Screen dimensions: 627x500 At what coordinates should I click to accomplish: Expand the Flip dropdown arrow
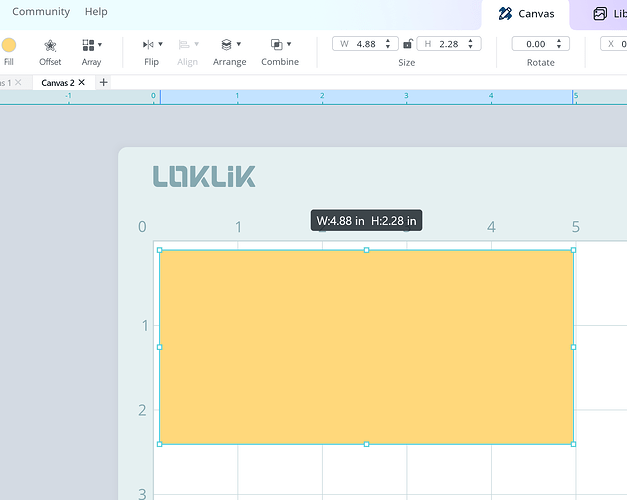(160, 44)
